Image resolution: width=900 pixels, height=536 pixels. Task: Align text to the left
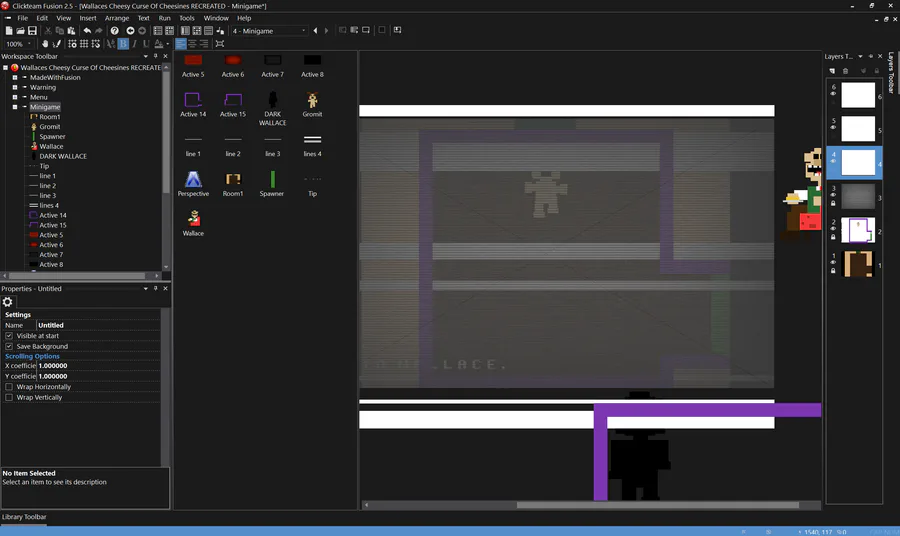point(181,44)
